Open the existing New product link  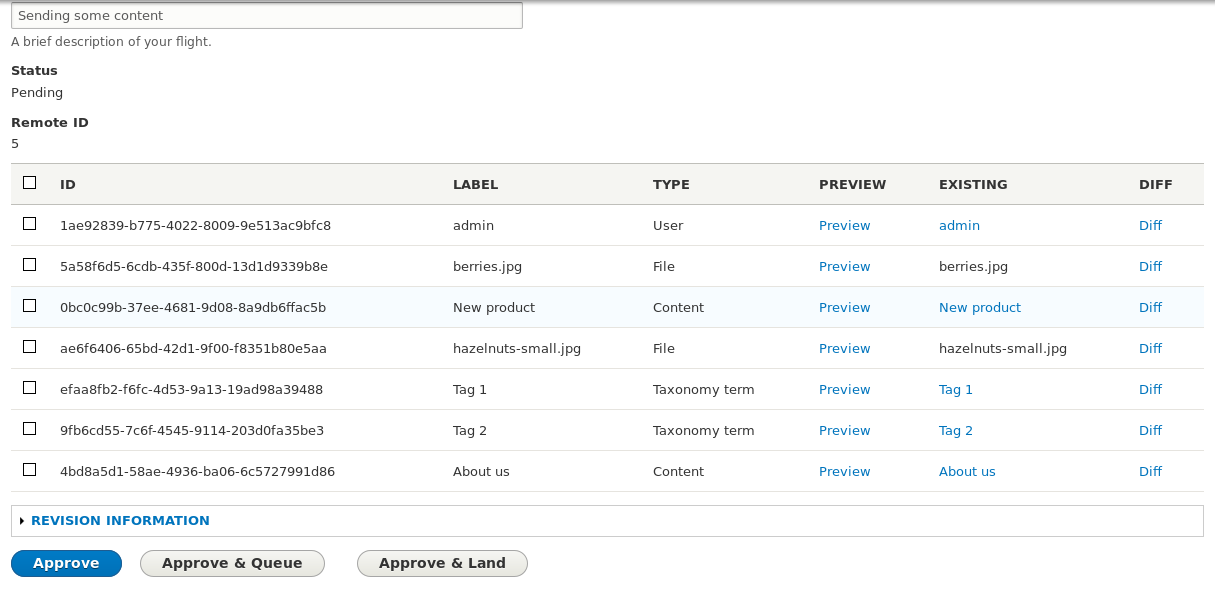coord(980,308)
